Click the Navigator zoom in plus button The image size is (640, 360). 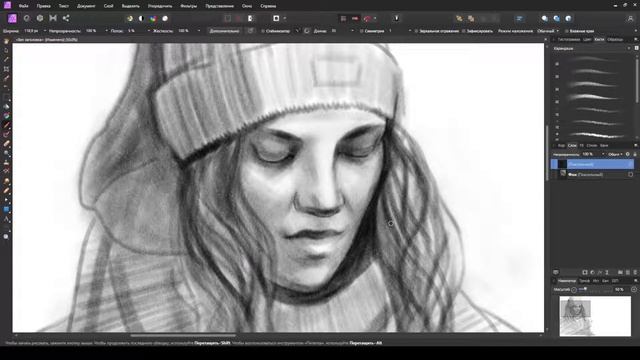(634, 289)
